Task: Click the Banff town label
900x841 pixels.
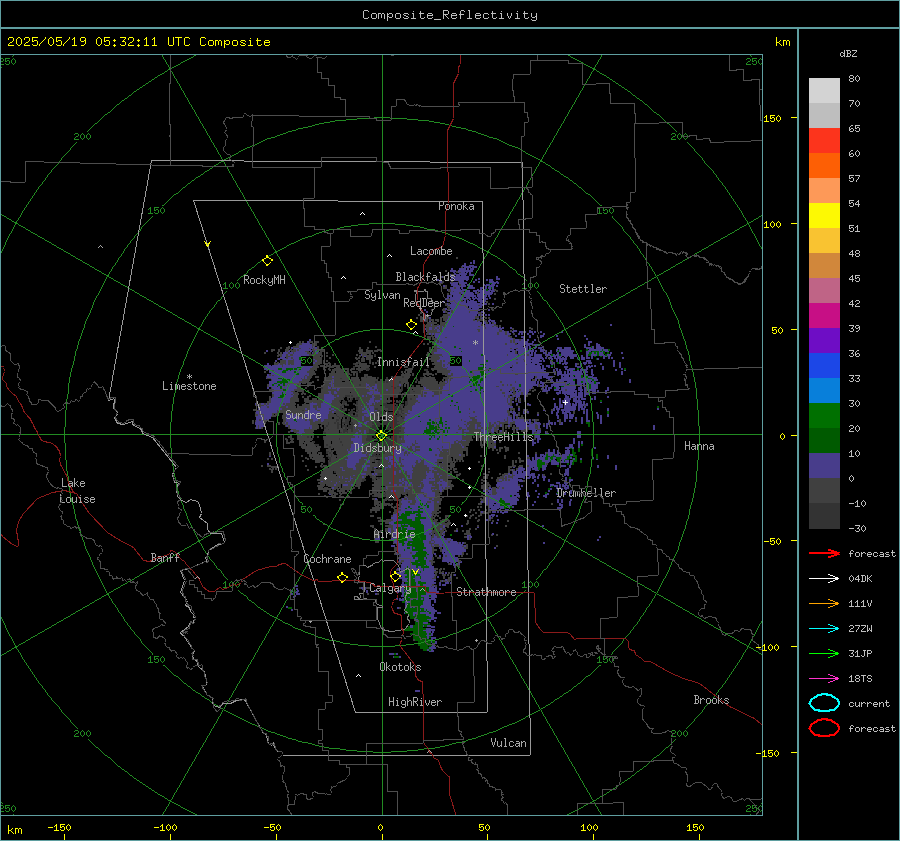Action: [165, 558]
